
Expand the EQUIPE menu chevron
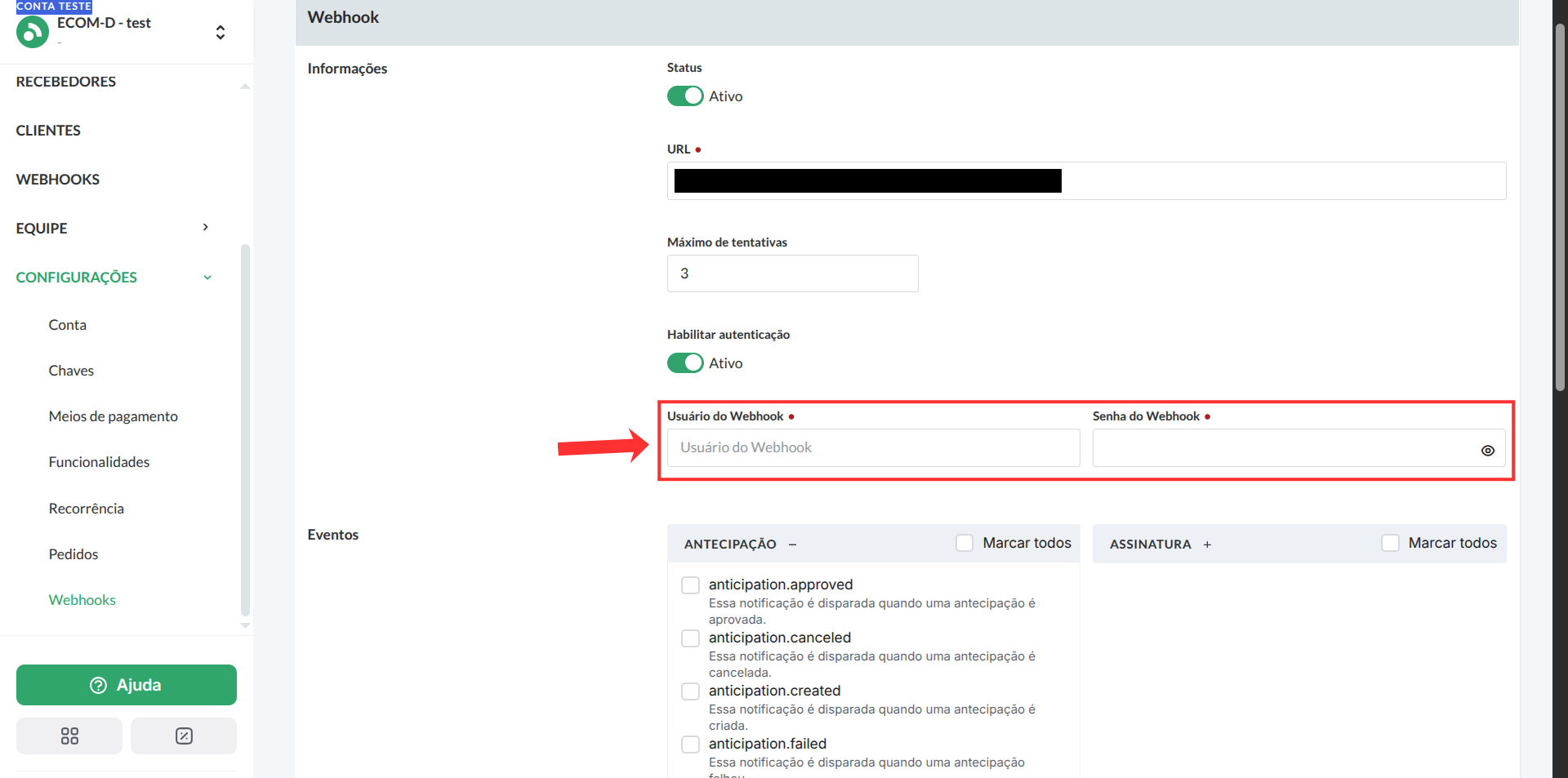point(206,228)
